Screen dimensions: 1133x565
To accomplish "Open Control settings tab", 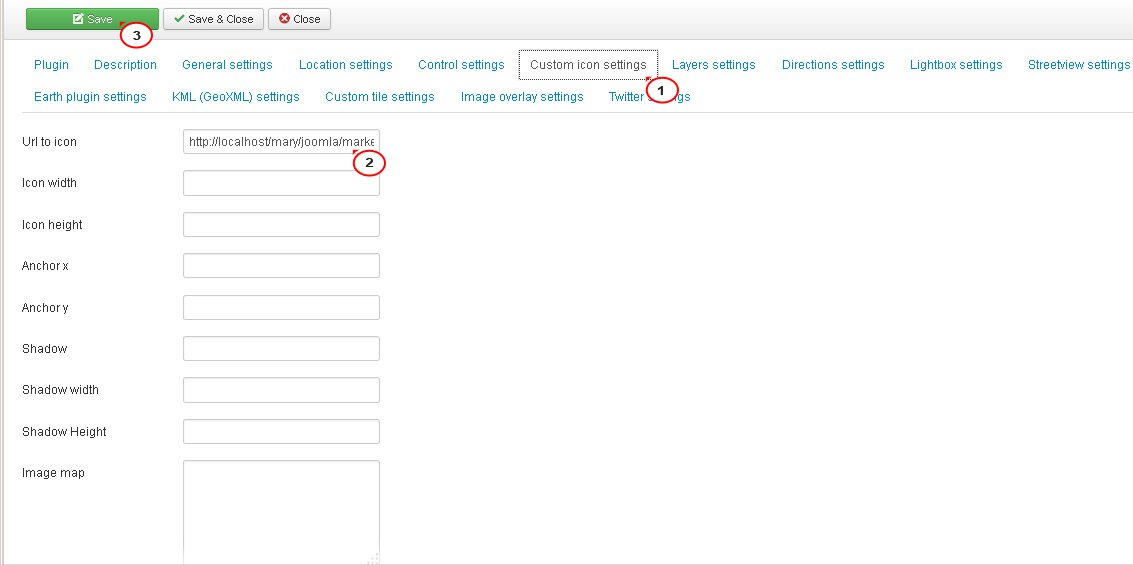I will [461, 64].
